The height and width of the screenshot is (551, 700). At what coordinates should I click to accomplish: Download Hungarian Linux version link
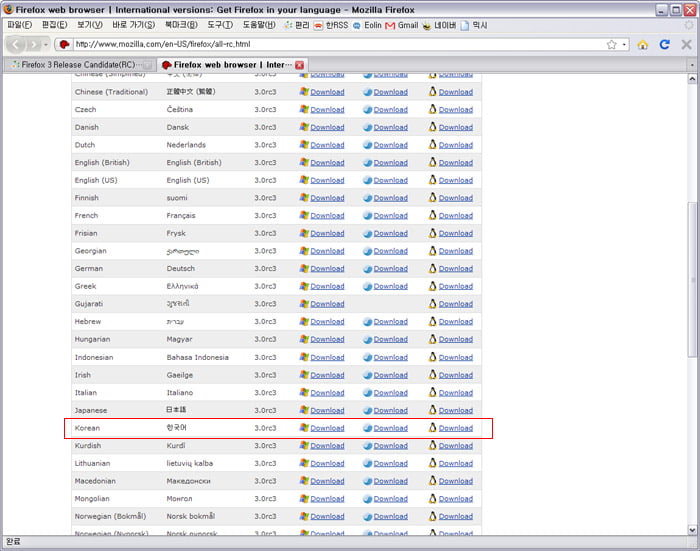[456, 339]
